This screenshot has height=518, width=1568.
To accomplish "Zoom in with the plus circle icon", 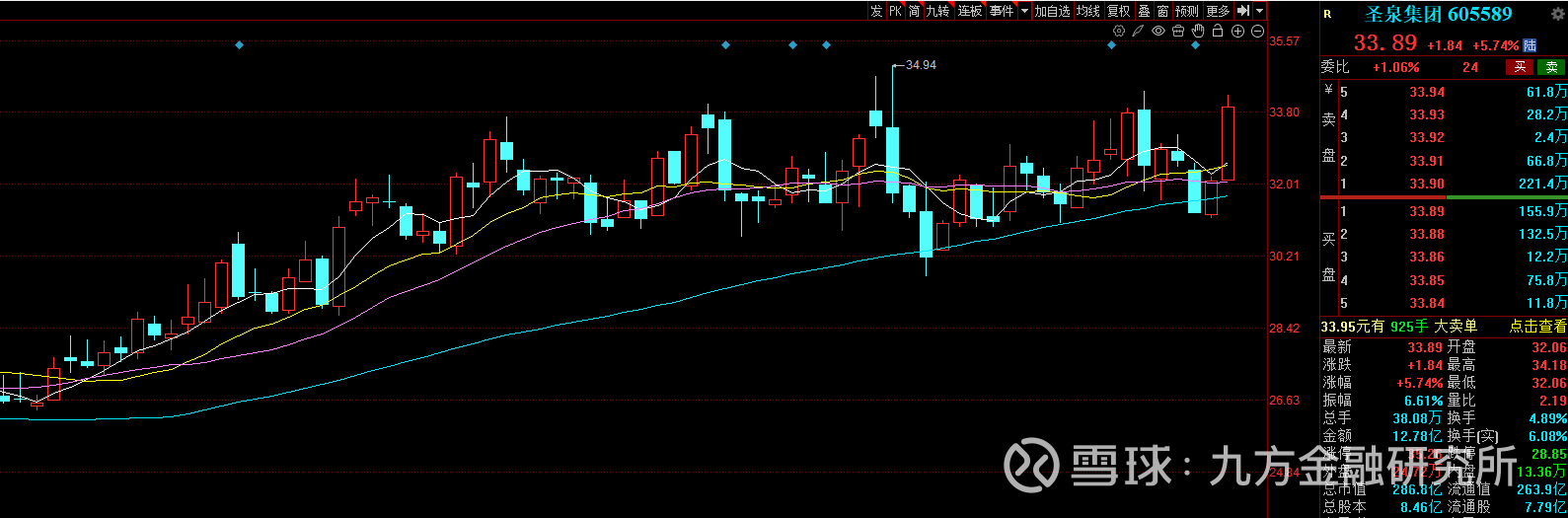I will (x=1237, y=32).
